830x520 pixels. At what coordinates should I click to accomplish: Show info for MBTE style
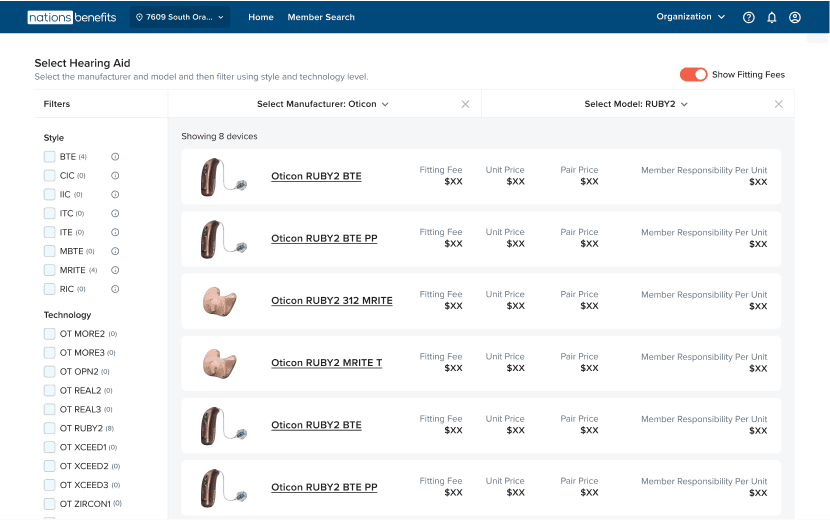115,251
